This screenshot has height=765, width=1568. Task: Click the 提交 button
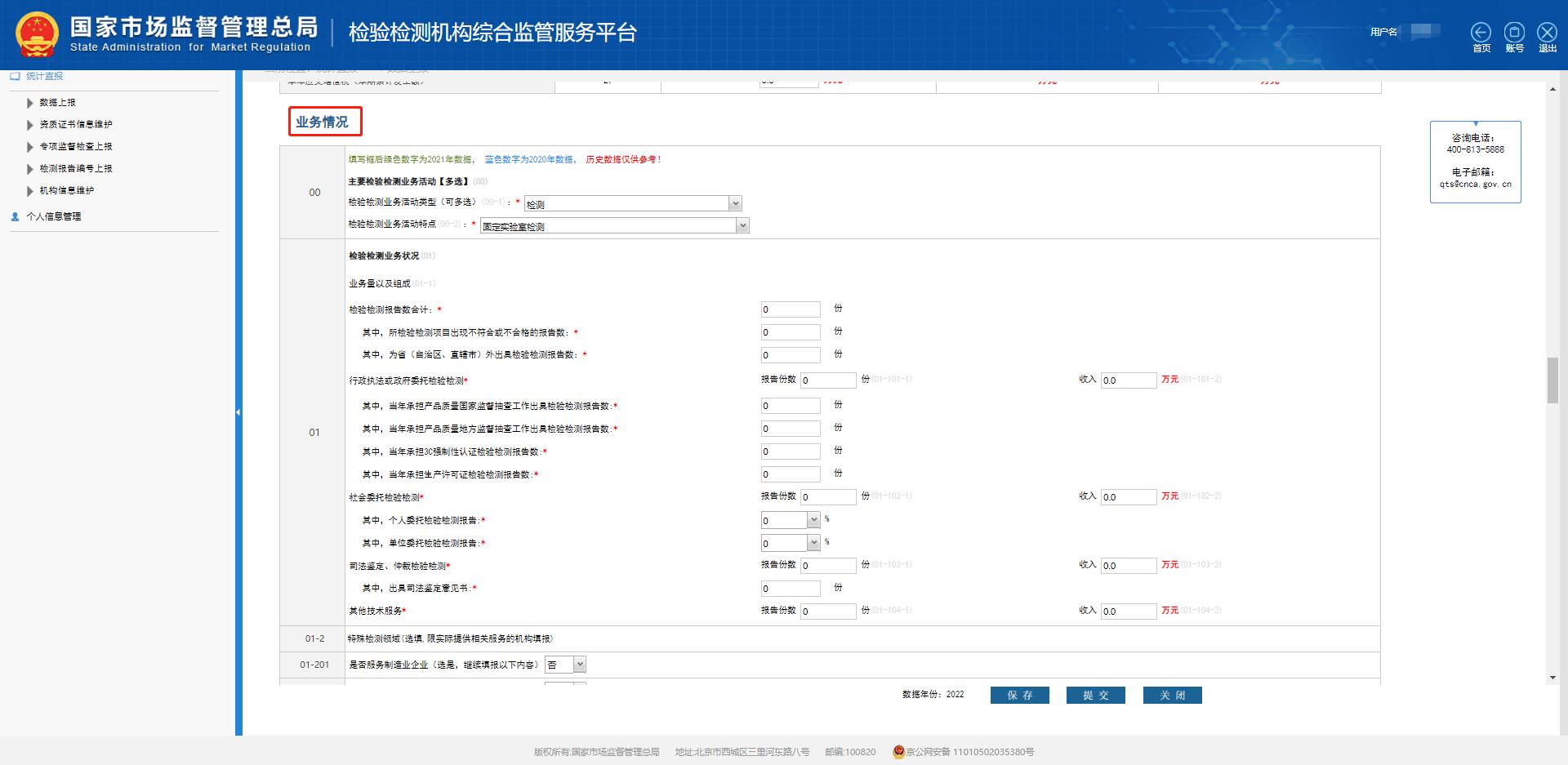point(1095,695)
